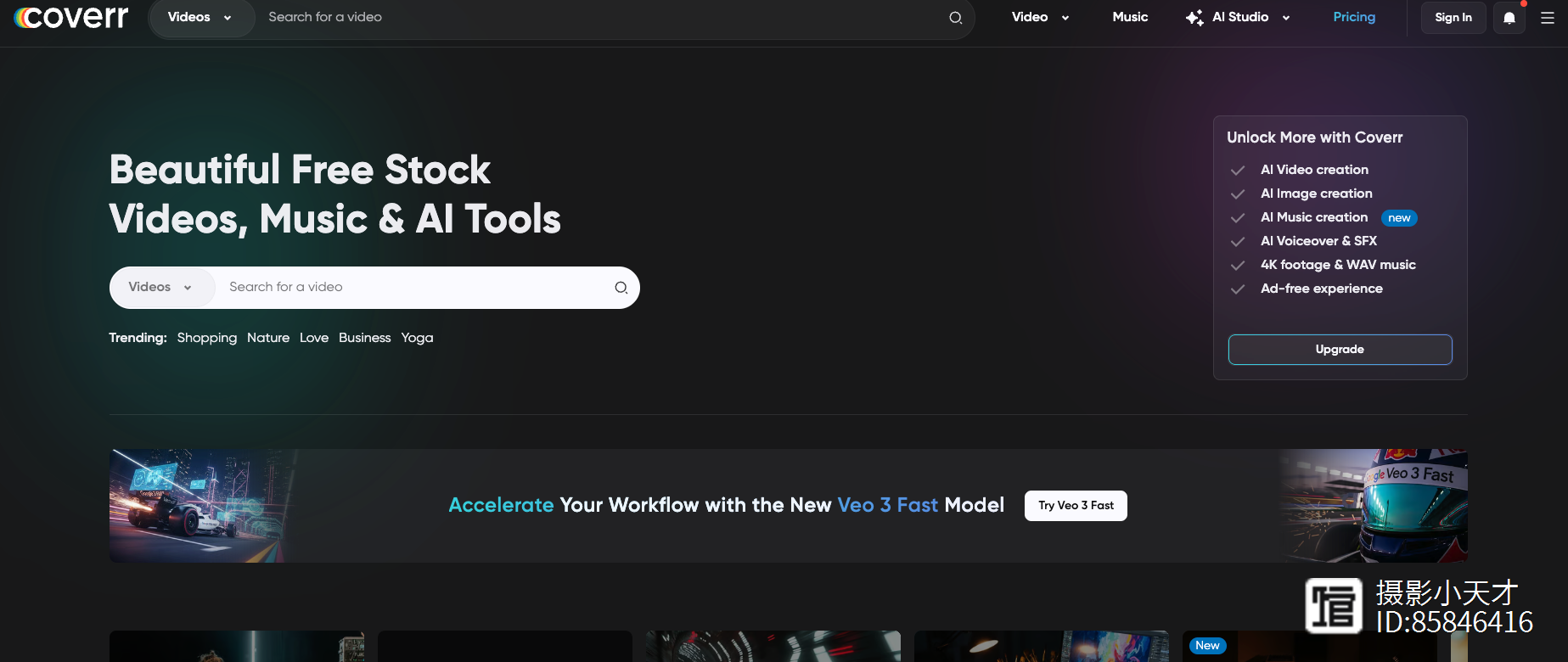Click the 4K footage & WAV music text
The height and width of the screenshot is (662, 1568).
click(1338, 265)
